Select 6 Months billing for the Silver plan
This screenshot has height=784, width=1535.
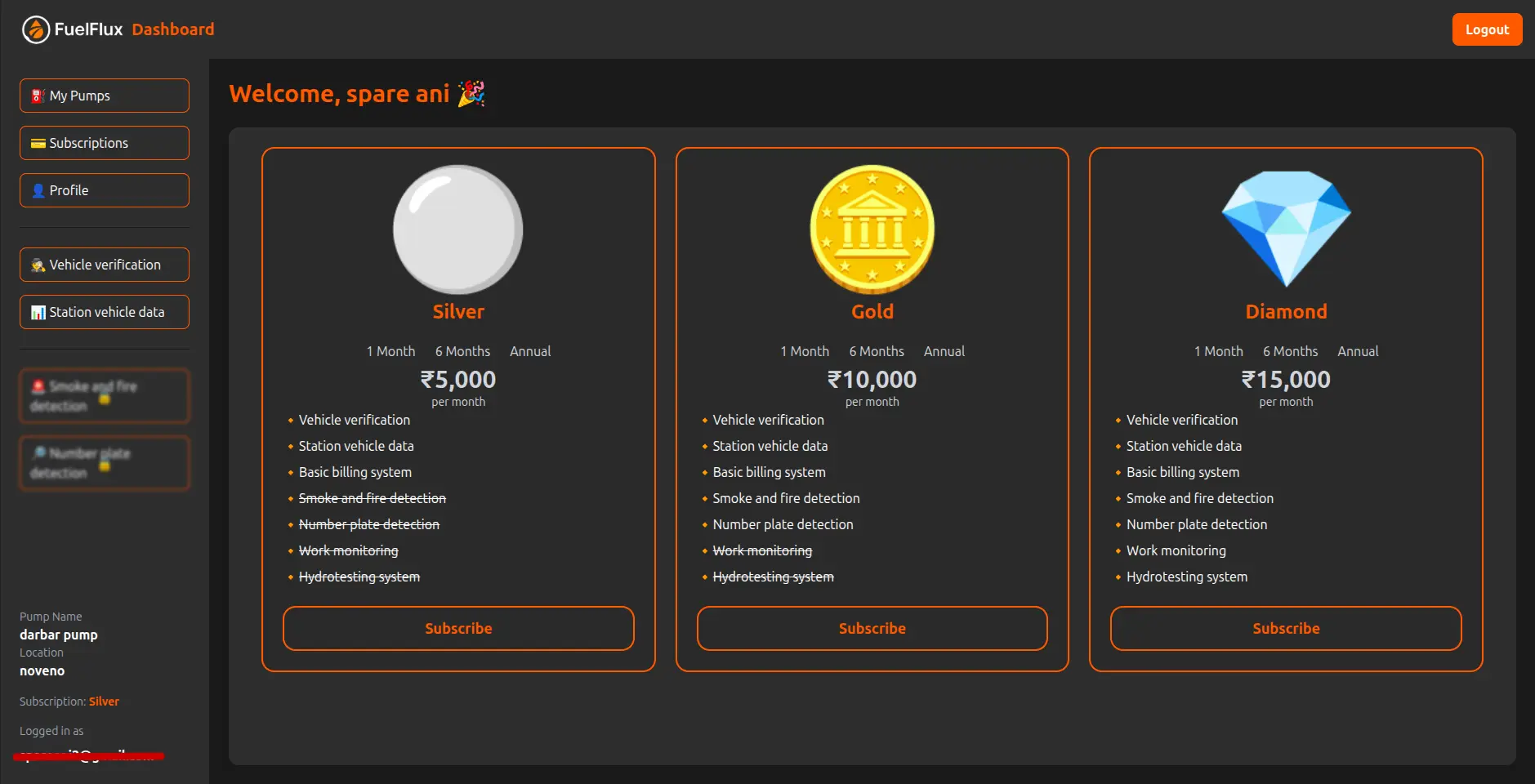(x=462, y=351)
